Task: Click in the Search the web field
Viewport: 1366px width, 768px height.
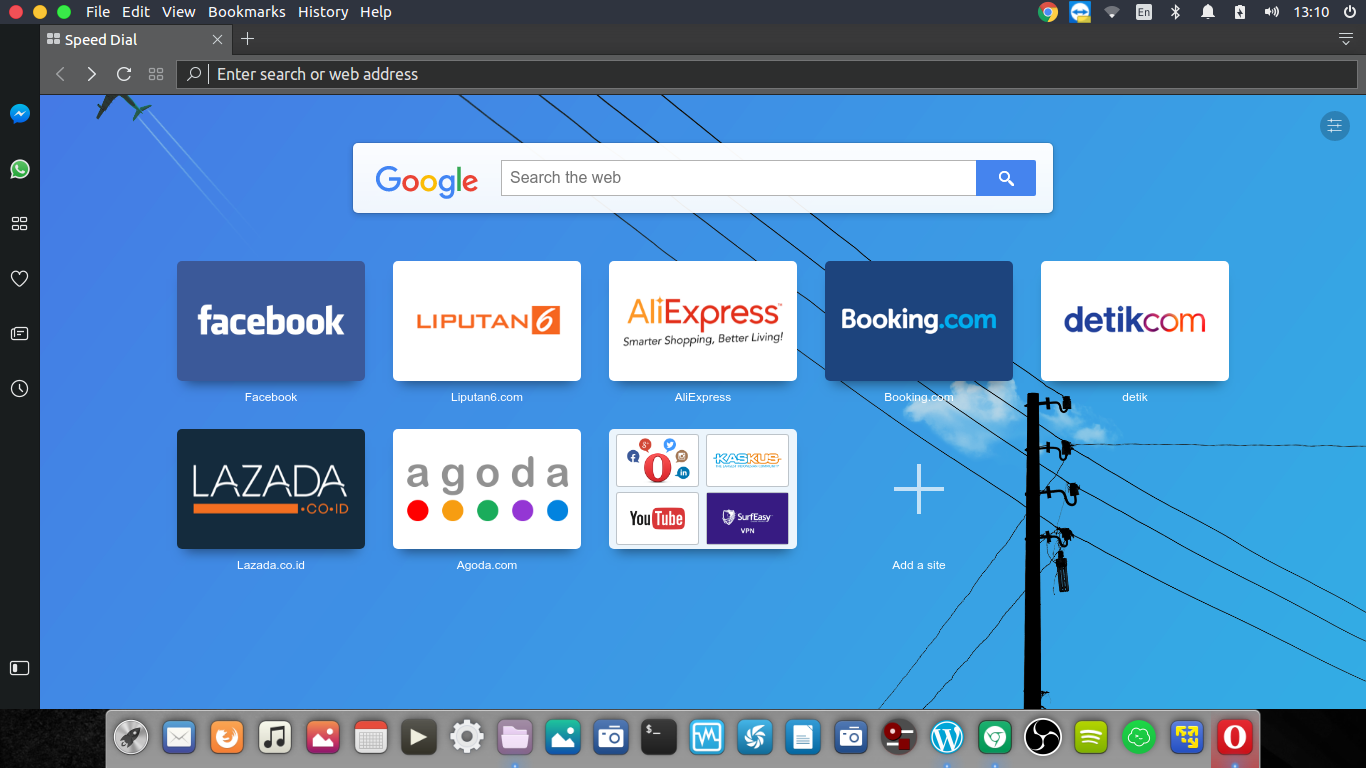Action: 738,178
